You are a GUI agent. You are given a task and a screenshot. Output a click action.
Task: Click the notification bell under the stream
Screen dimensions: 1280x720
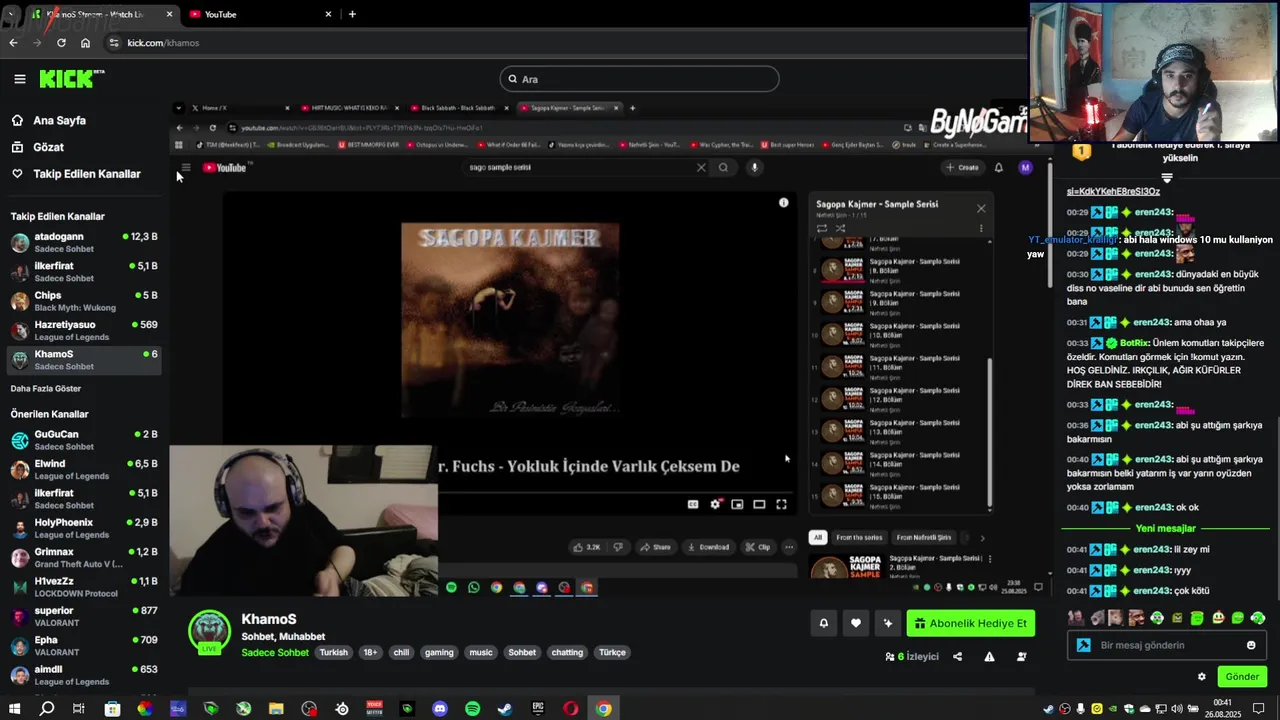point(824,623)
